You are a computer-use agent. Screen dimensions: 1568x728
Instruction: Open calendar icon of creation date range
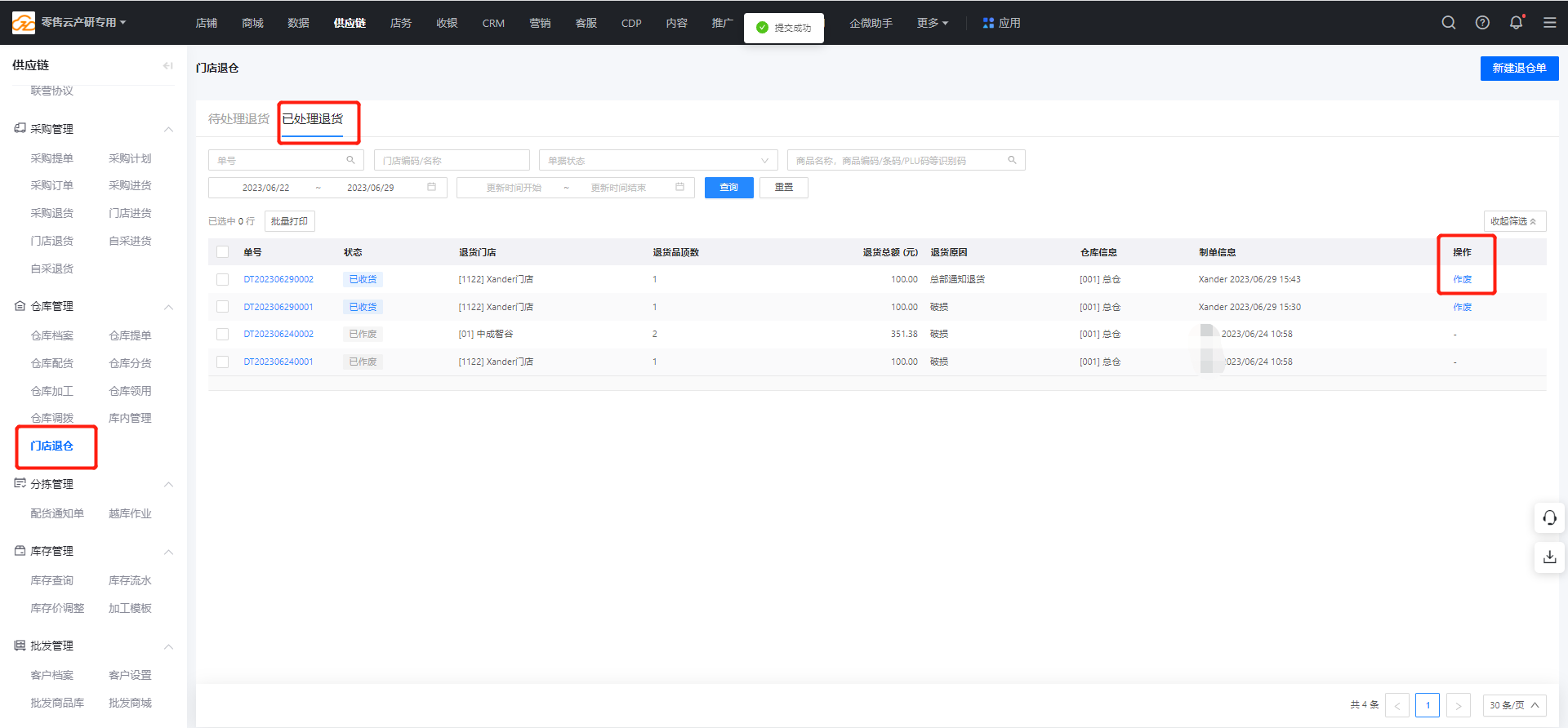(x=431, y=187)
